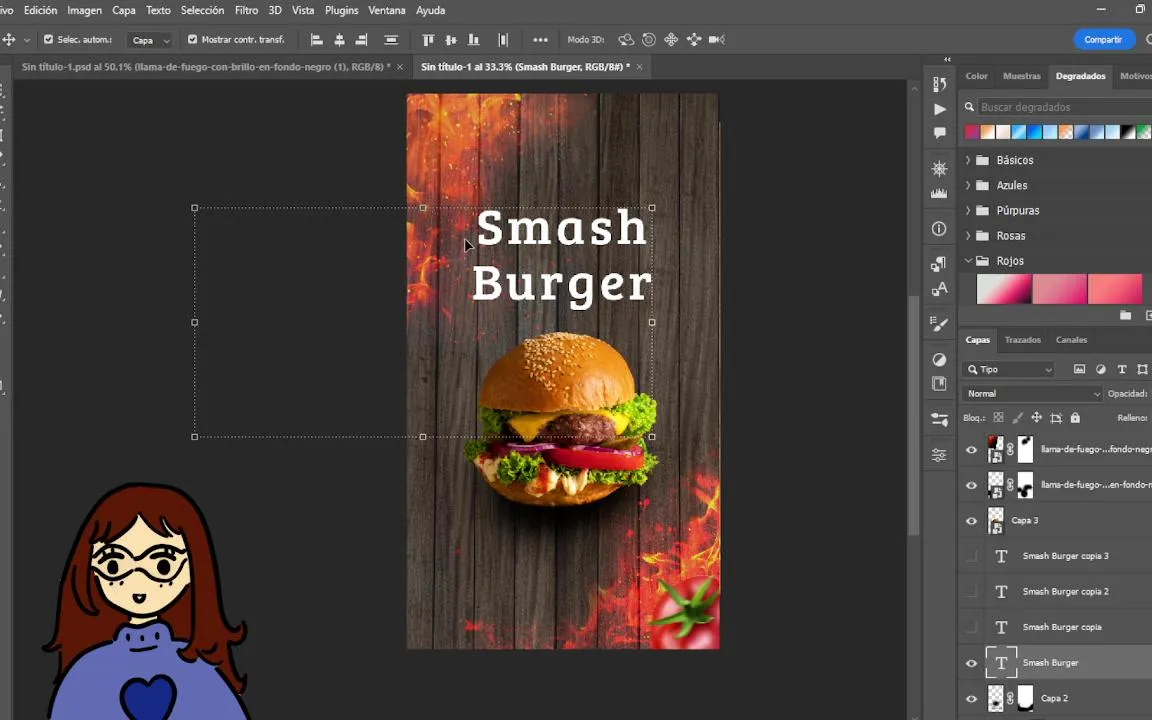Viewport: 1152px width, 720px height.
Task: Close the Sin título-1 al 33.3% tab
Action: (x=639, y=67)
